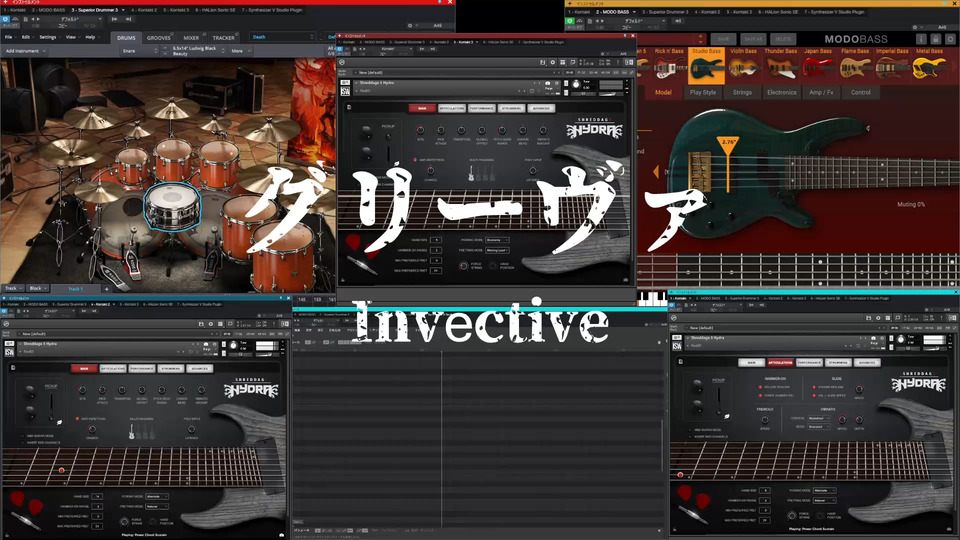Select Rick n' Bass model thumbnail
Image resolution: width=960 pixels, height=540 pixels.
point(669,65)
